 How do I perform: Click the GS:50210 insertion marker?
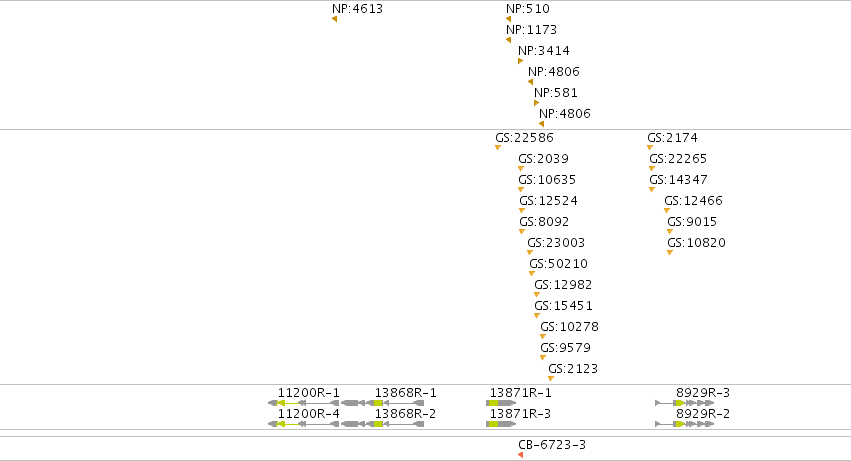[x=532, y=274]
